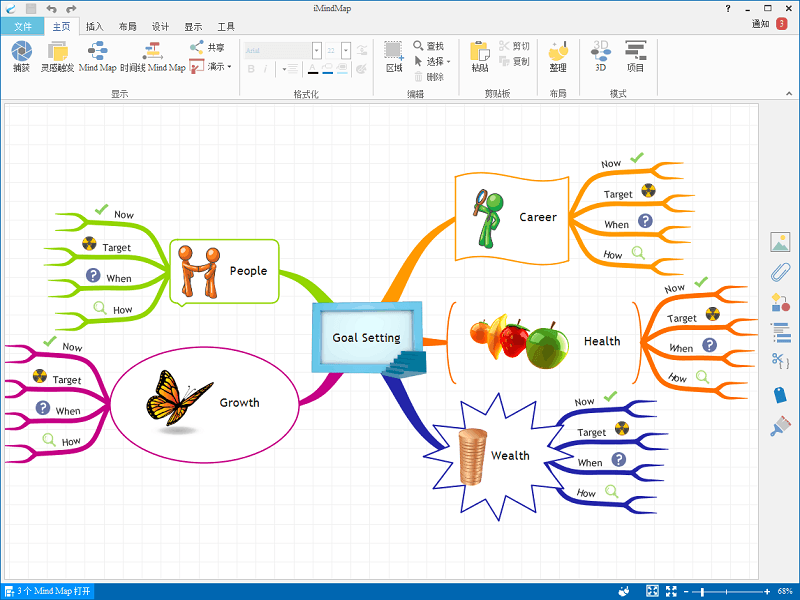Click '3 个 Mind Map 打开' status button
Screen dimensions: 800x600
point(48,591)
